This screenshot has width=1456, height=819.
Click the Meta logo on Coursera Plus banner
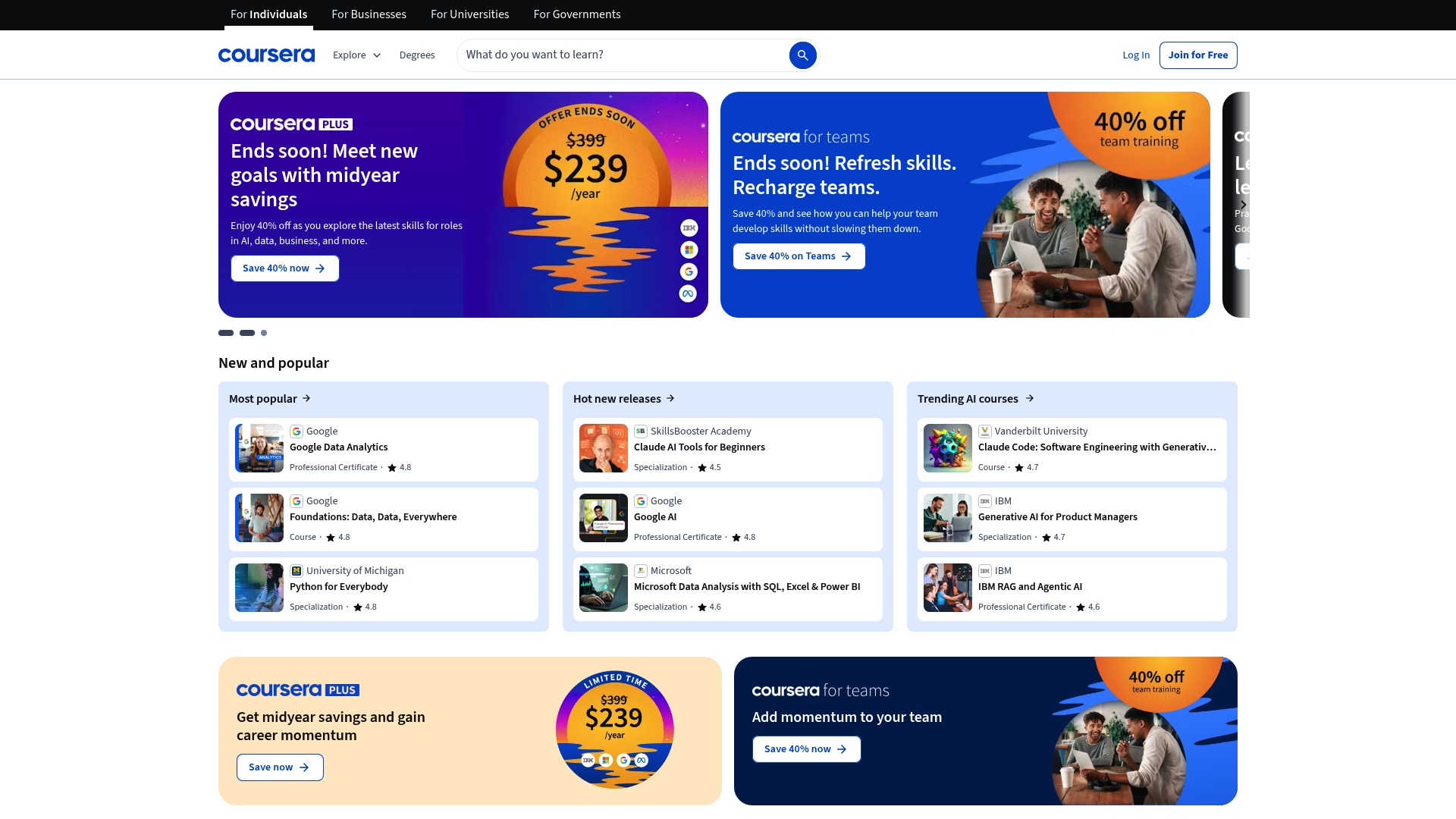tap(688, 293)
